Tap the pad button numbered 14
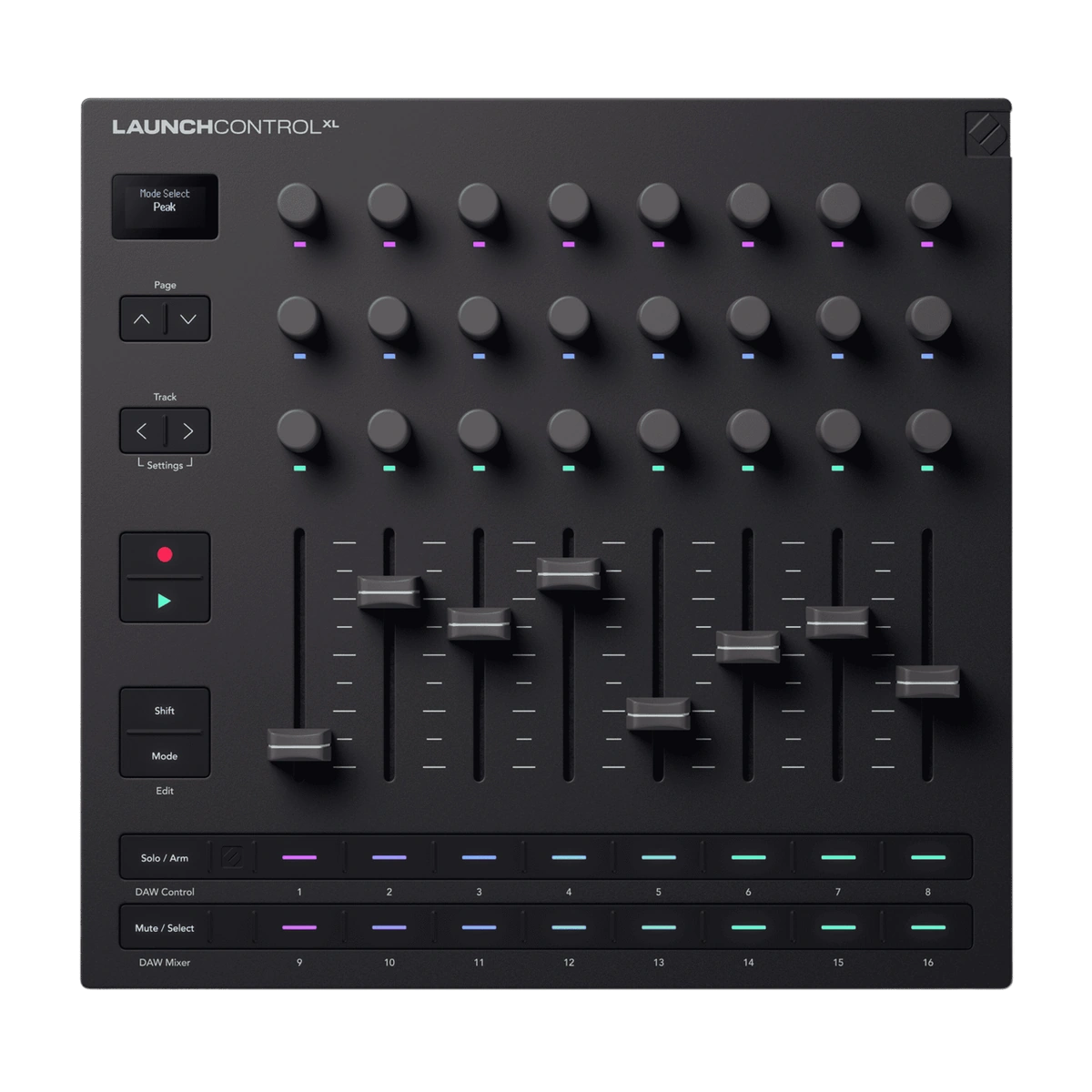The image size is (1092, 1092). (x=748, y=927)
